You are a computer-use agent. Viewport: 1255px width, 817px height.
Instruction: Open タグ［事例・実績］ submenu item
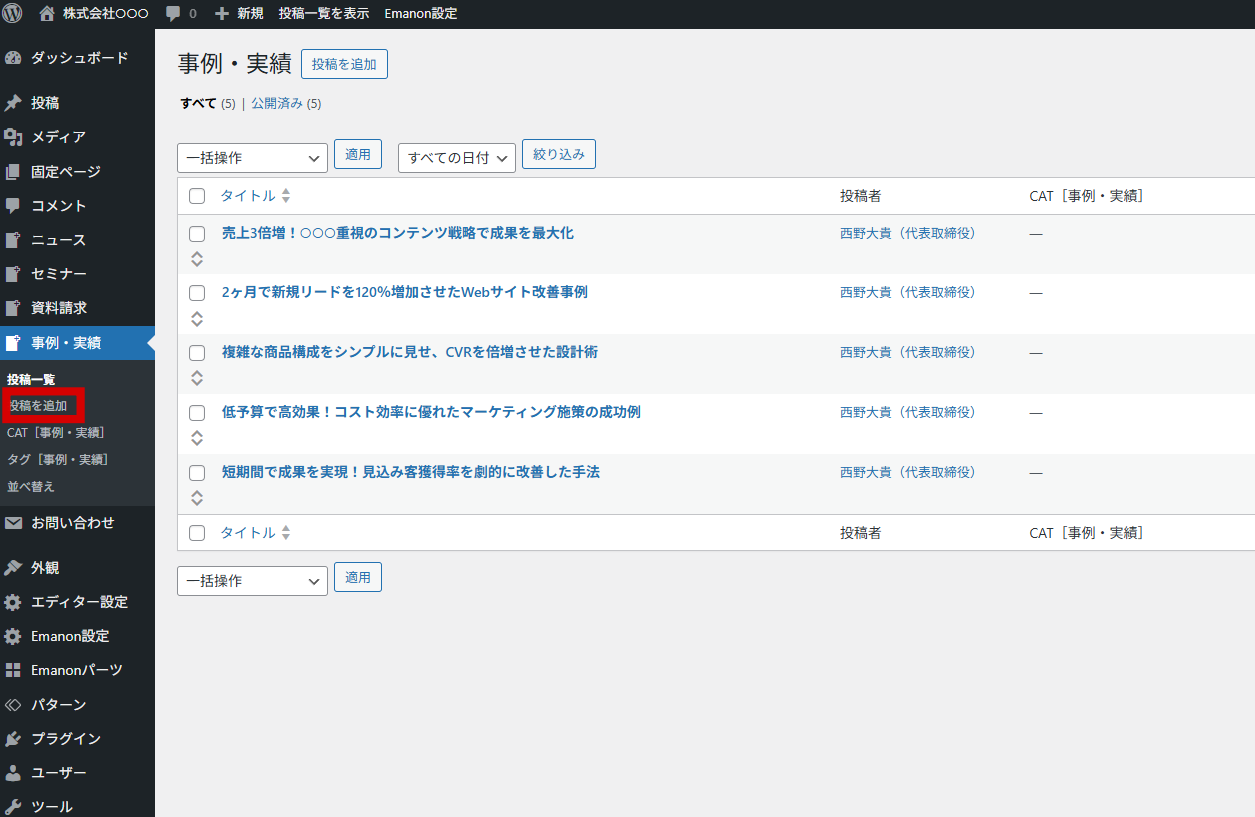(58, 459)
